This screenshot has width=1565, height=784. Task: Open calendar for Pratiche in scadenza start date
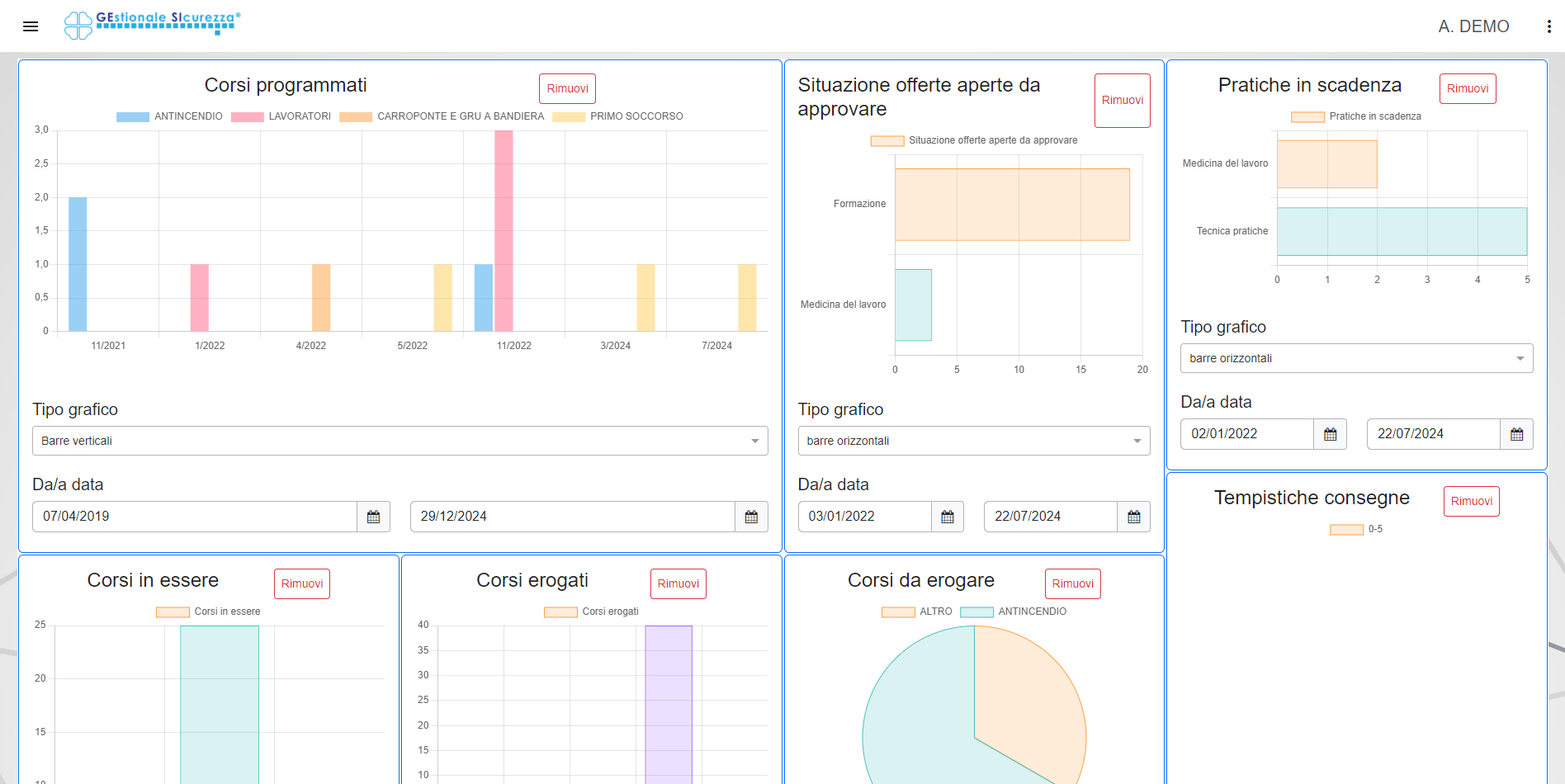1331,434
